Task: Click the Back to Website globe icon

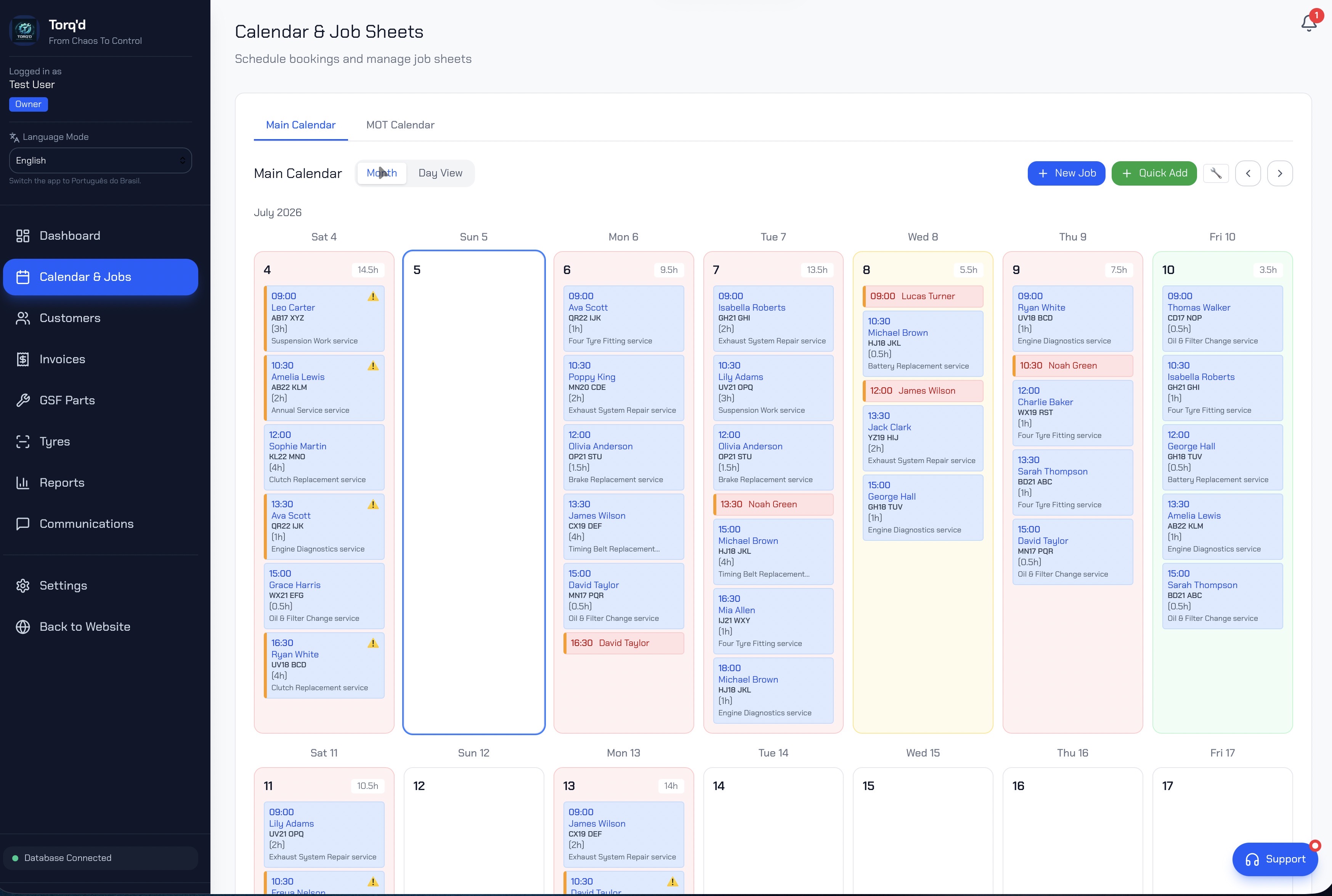Action: point(23,627)
